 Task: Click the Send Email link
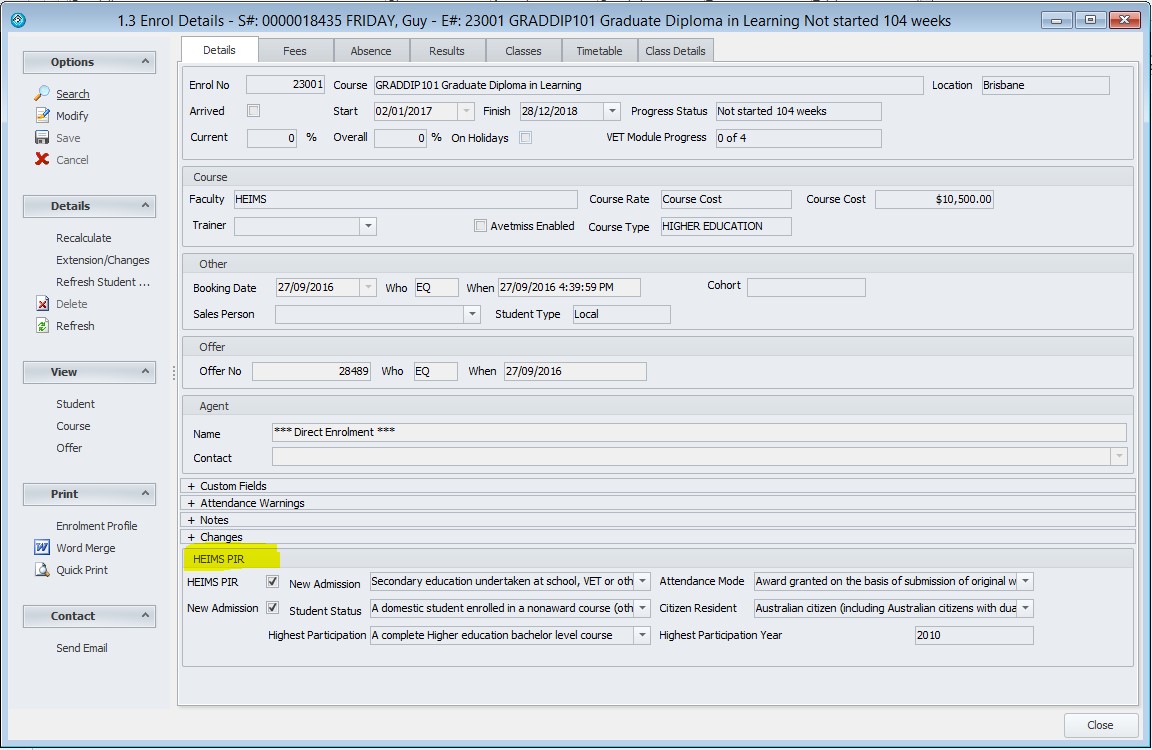click(x=82, y=648)
